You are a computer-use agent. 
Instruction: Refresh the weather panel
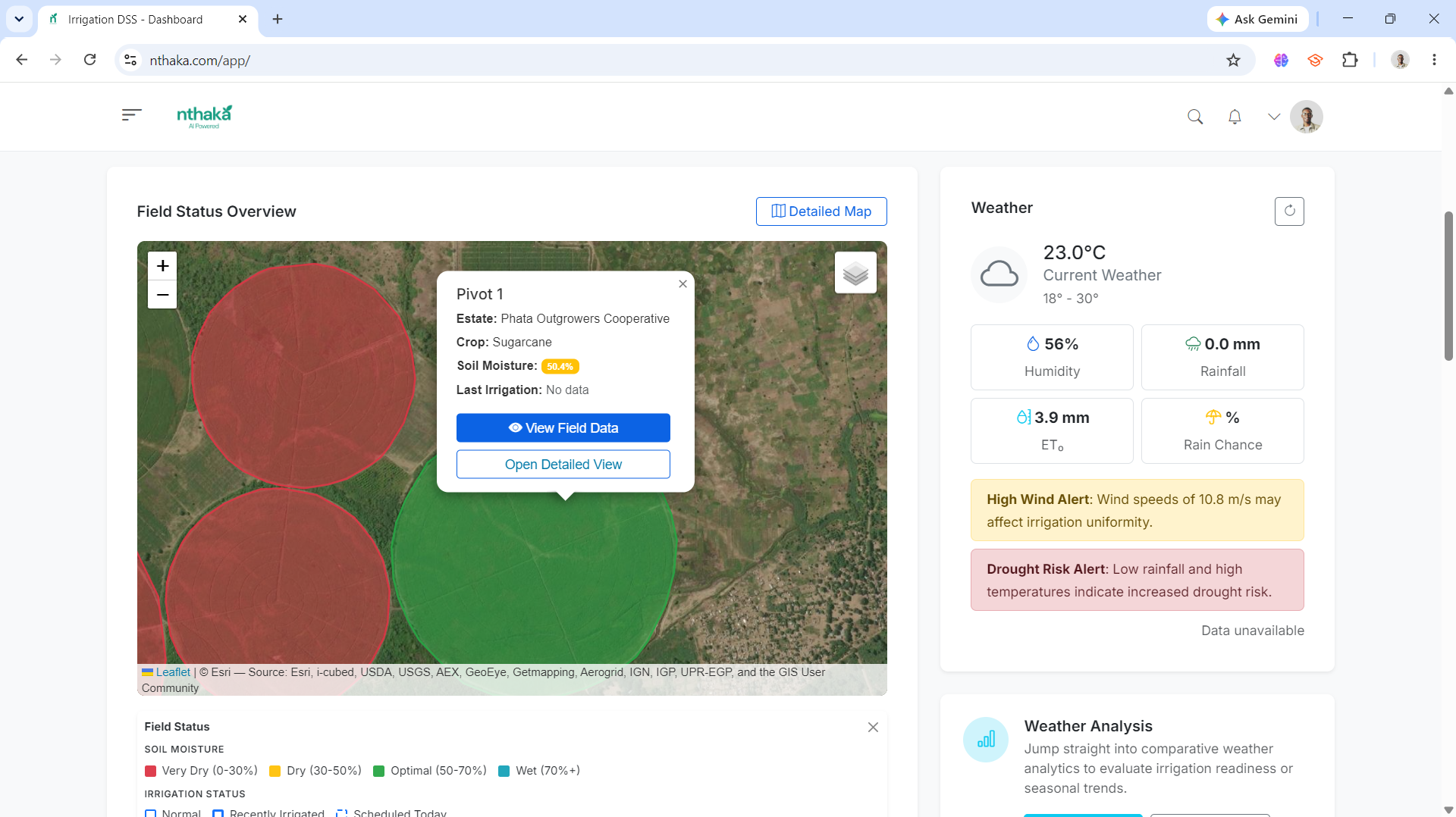click(1289, 211)
